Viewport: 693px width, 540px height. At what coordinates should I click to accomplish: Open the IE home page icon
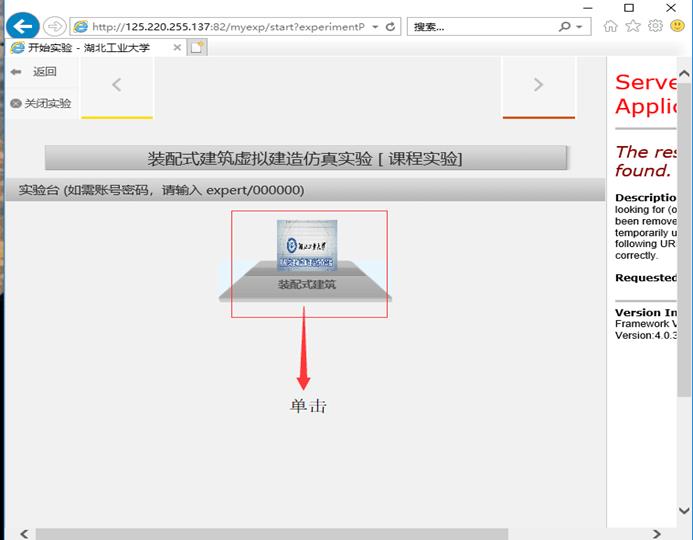610,27
